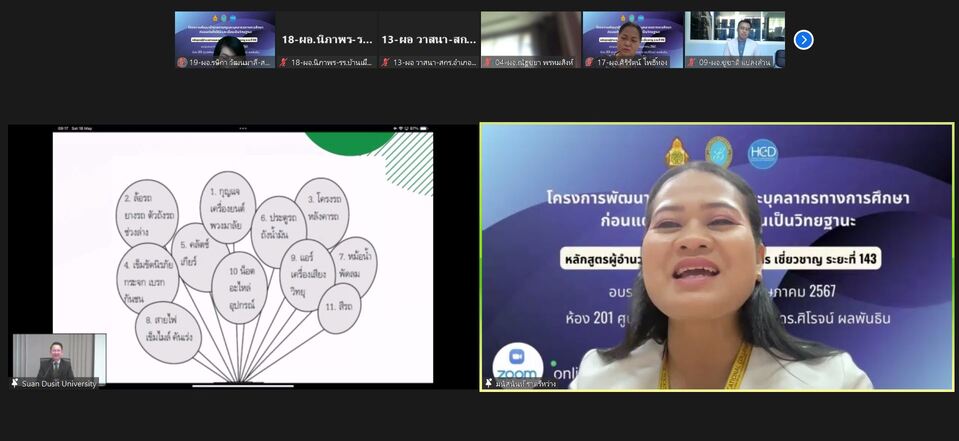Click Zoom logo in speaker's virtual background
Screen dimensions: 959x441
click(517, 363)
